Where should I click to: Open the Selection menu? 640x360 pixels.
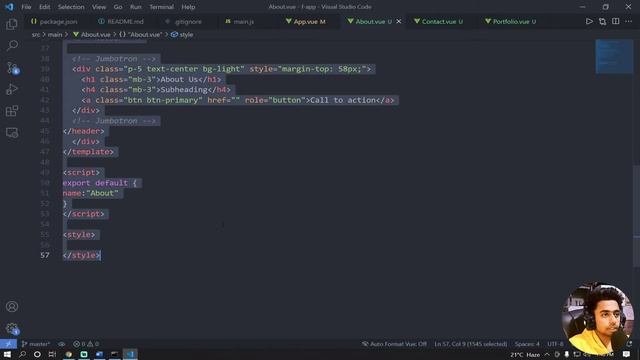click(71, 7)
